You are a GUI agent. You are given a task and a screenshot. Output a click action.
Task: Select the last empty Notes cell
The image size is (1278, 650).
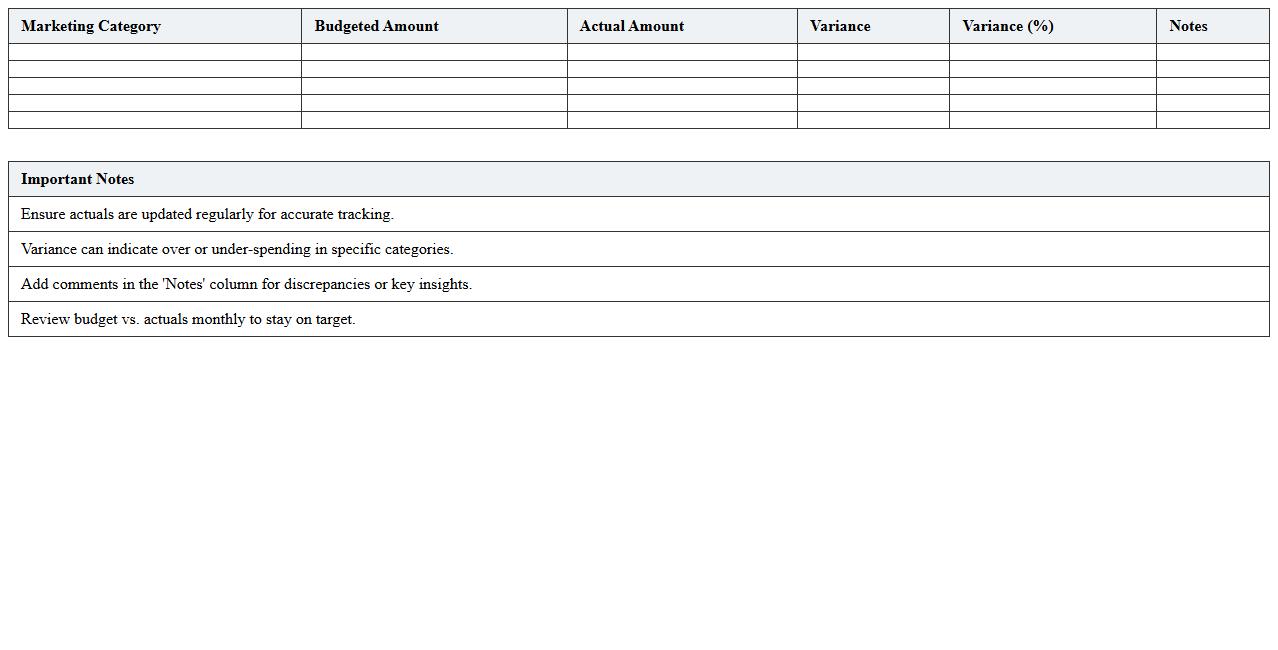click(x=1212, y=118)
